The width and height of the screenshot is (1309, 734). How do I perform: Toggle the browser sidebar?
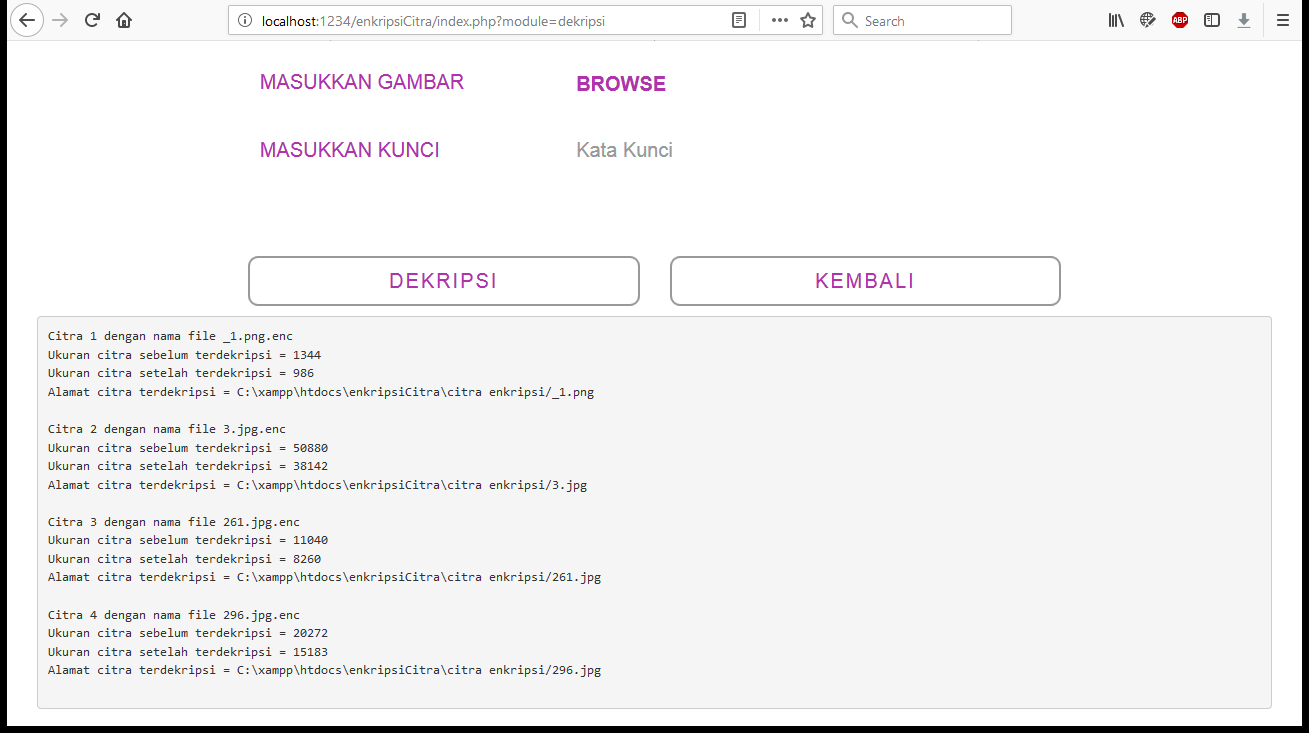(1212, 20)
